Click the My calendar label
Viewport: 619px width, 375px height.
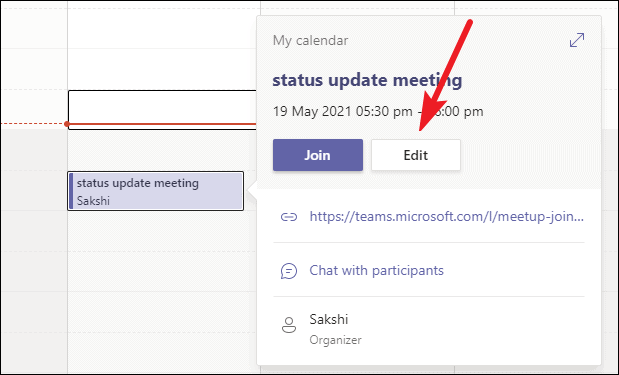tap(310, 40)
